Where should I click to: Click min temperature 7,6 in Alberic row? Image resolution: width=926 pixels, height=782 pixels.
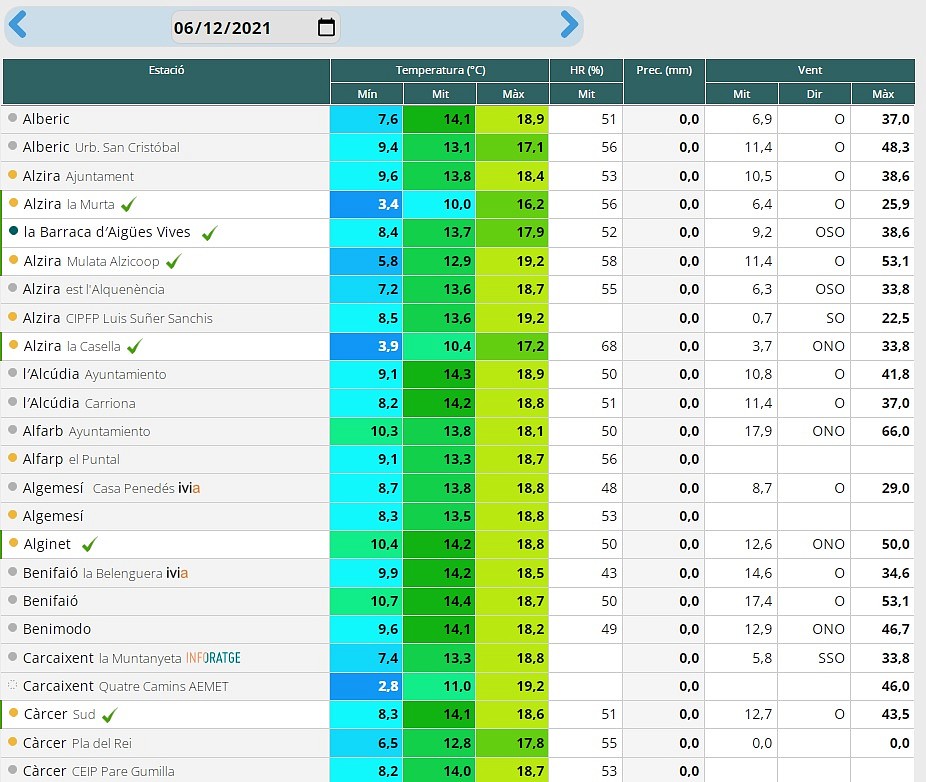366,119
